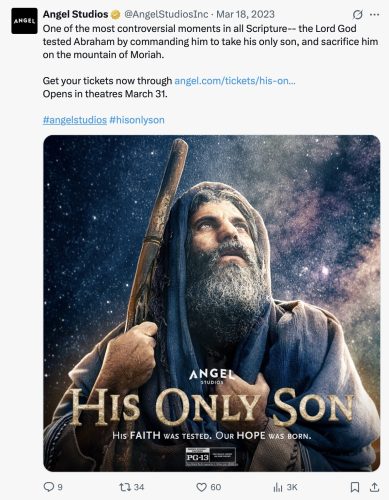The image size is (389, 500).
Task: Open the @AngelStudiosInc handle
Action: [166, 14]
